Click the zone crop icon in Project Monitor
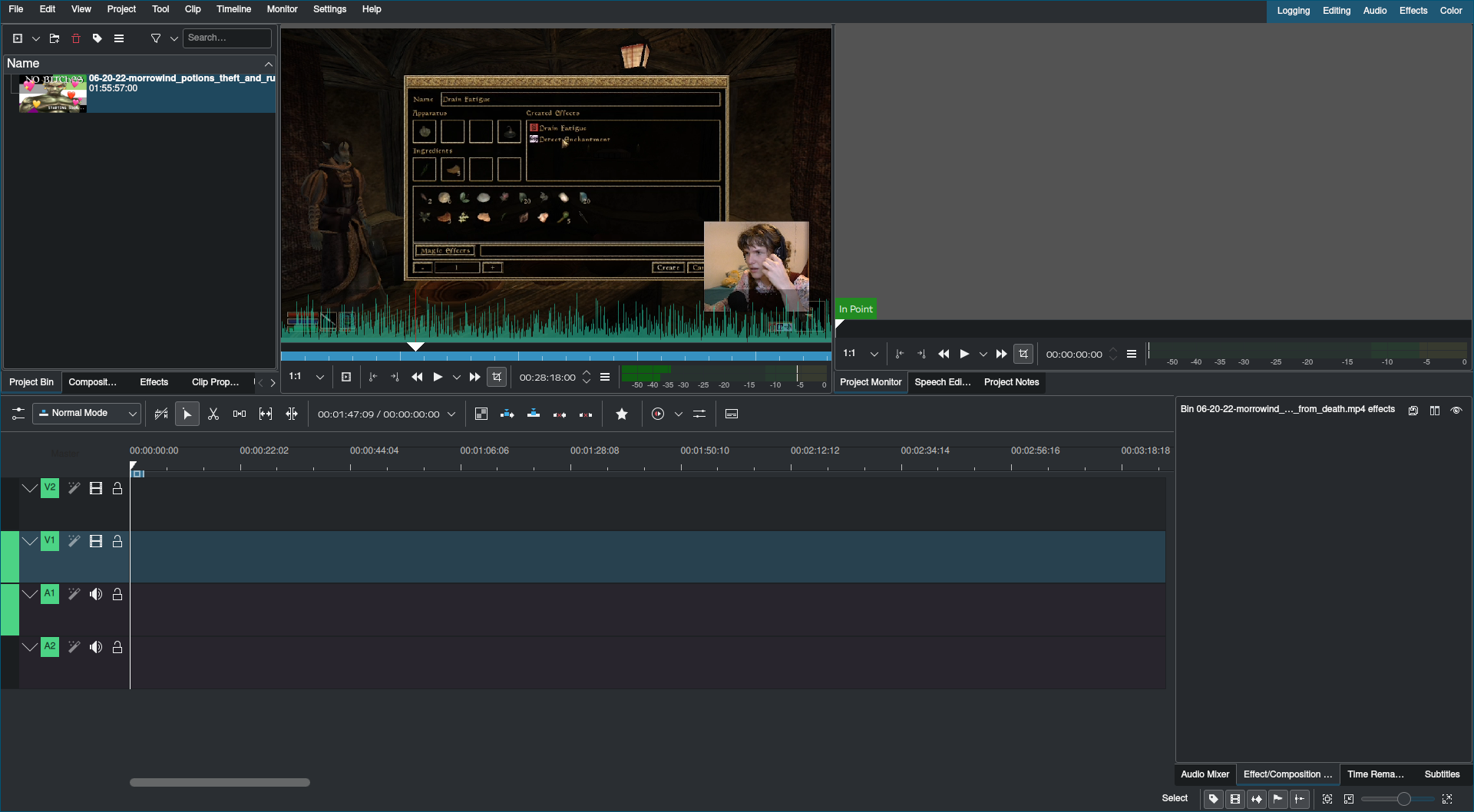 click(1024, 354)
